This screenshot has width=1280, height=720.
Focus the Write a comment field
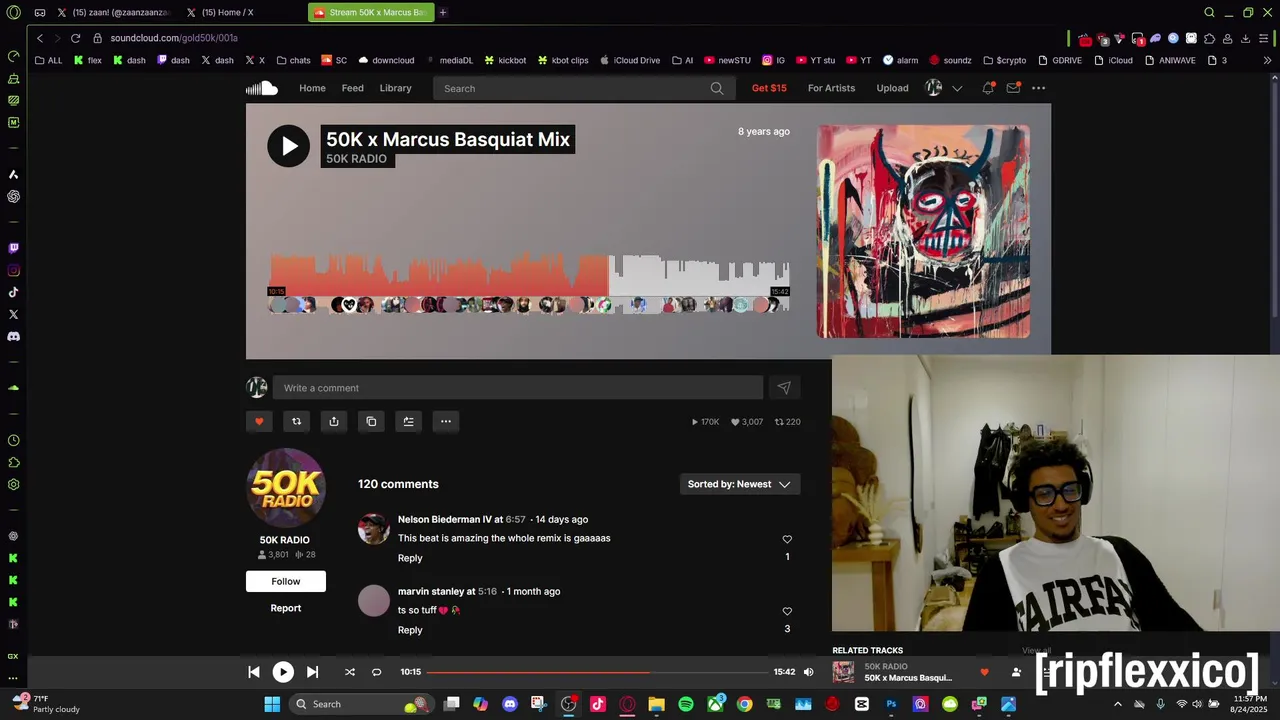point(518,388)
